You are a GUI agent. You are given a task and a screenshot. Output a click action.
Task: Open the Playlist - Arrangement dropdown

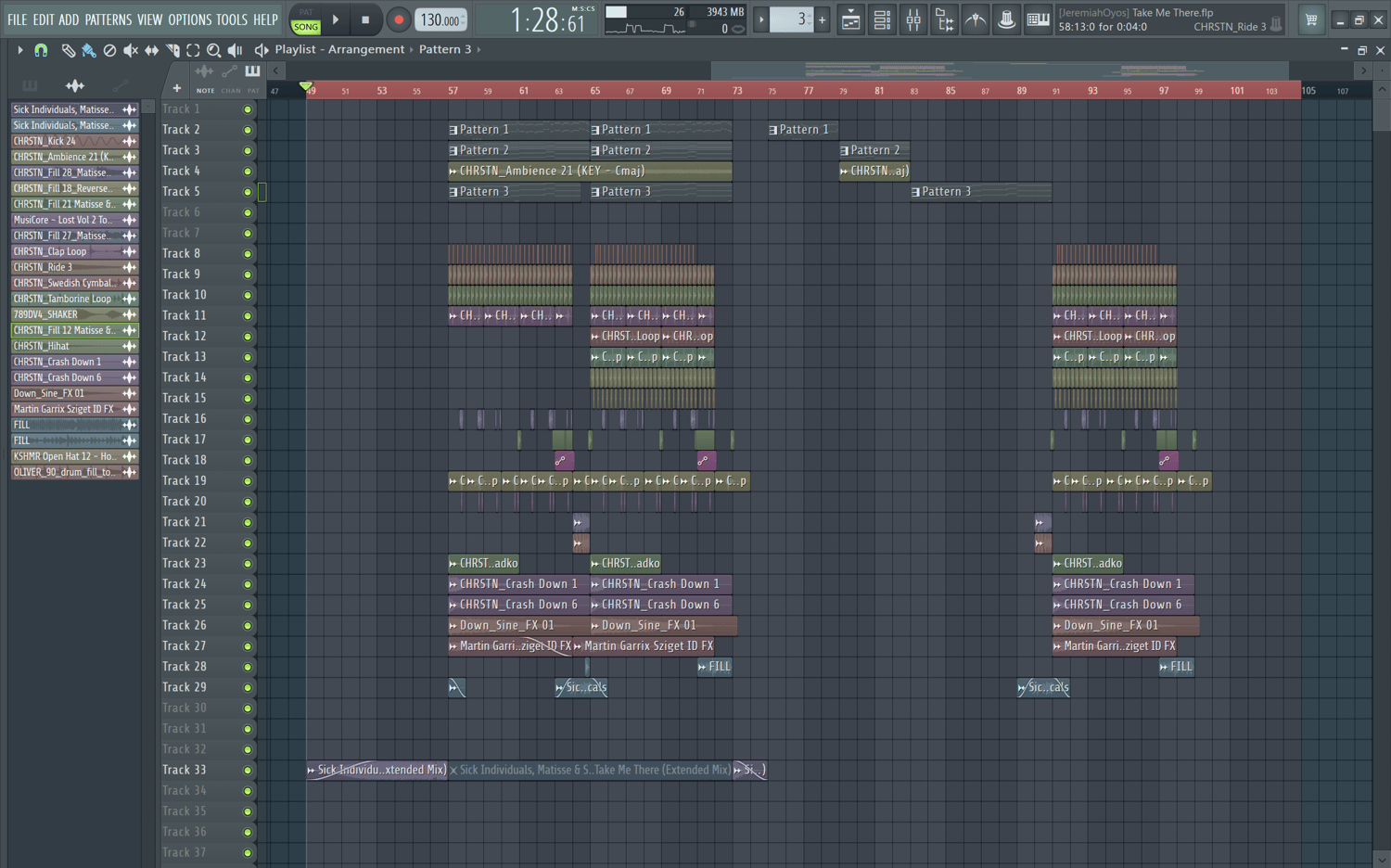(x=339, y=49)
